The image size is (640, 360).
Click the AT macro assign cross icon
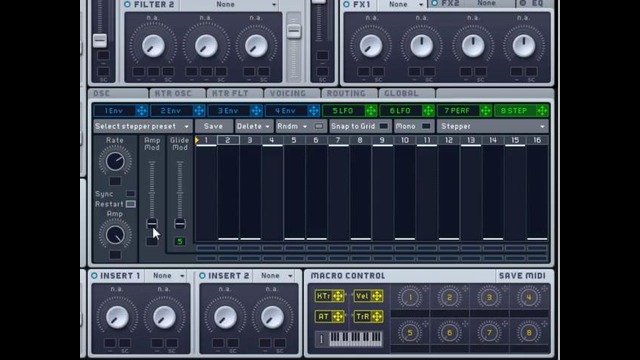(338, 316)
